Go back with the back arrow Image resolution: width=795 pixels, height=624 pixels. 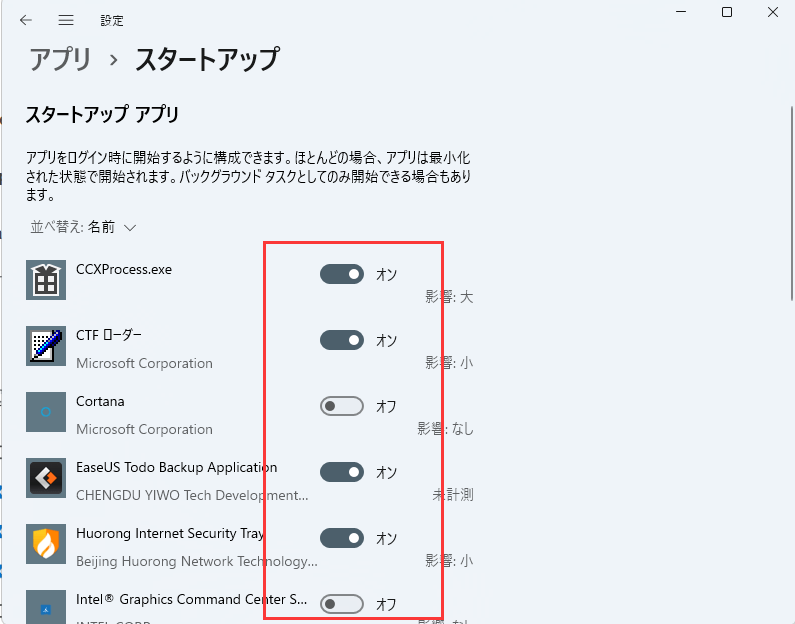coord(26,20)
